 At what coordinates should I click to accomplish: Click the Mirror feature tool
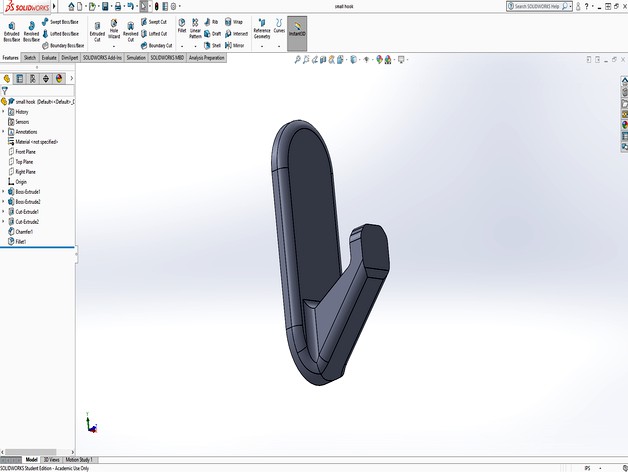(x=233, y=45)
